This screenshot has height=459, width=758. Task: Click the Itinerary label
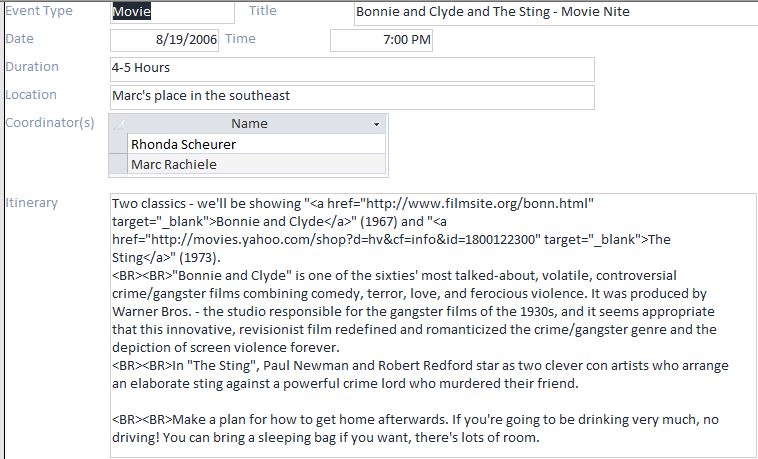click(x=32, y=203)
